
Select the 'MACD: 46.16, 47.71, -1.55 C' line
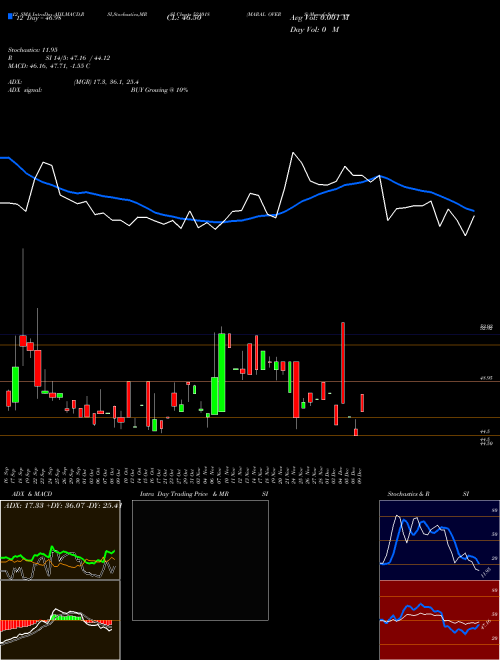point(49,66)
